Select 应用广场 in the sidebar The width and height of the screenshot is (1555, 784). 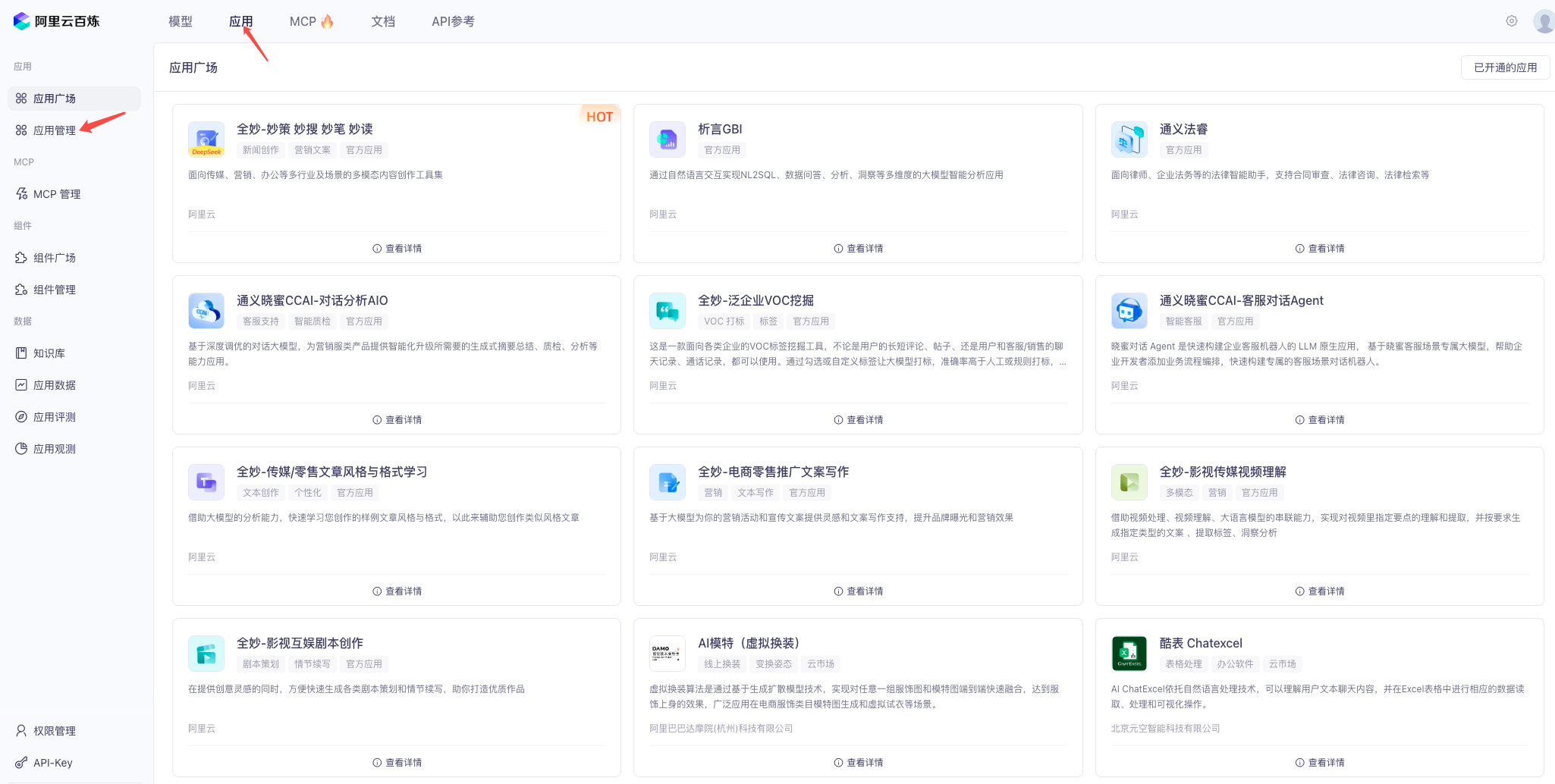pos(74,99)
